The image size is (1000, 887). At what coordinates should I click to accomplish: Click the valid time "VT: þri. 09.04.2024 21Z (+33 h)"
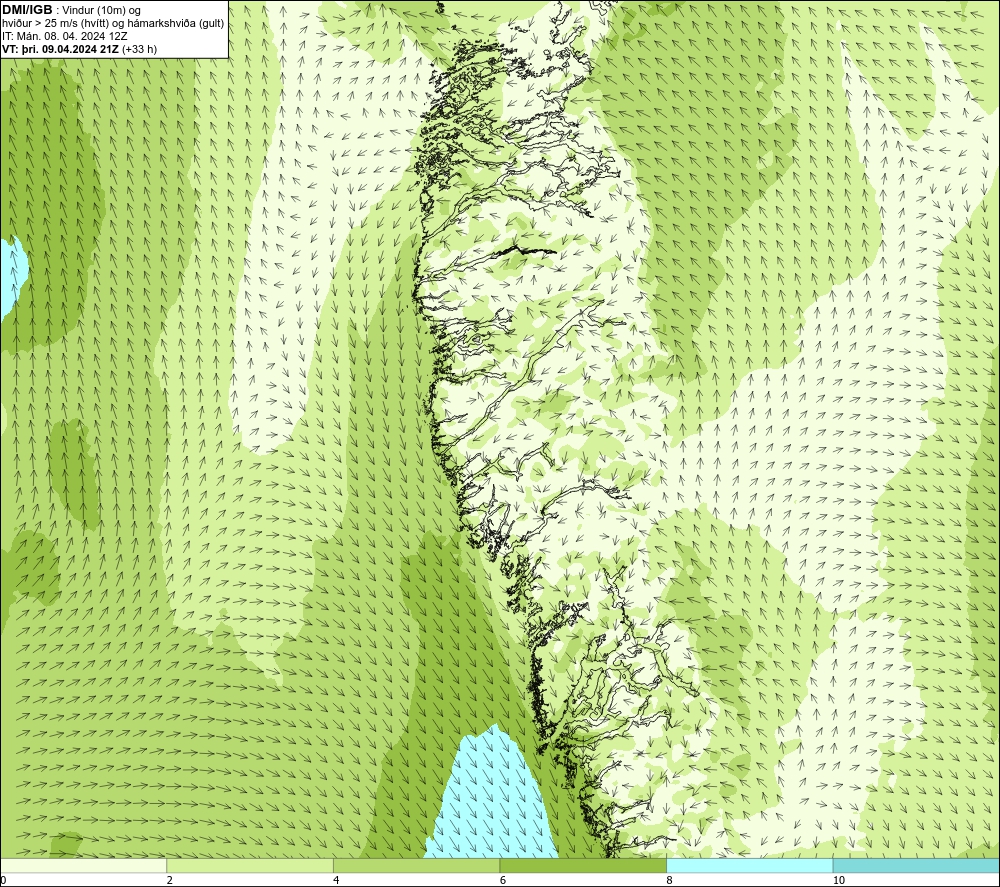tap(79, 49)
